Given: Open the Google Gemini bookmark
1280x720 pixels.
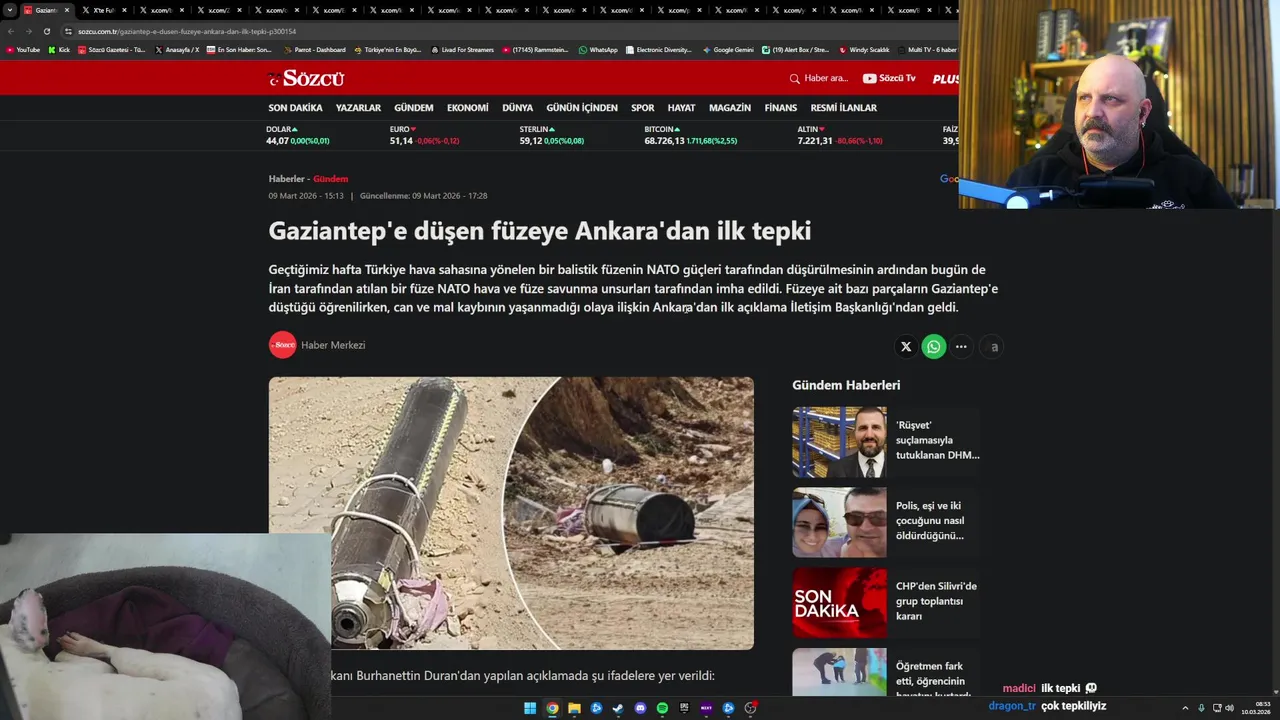Looking at the screenshot, I should coord(728,49).
